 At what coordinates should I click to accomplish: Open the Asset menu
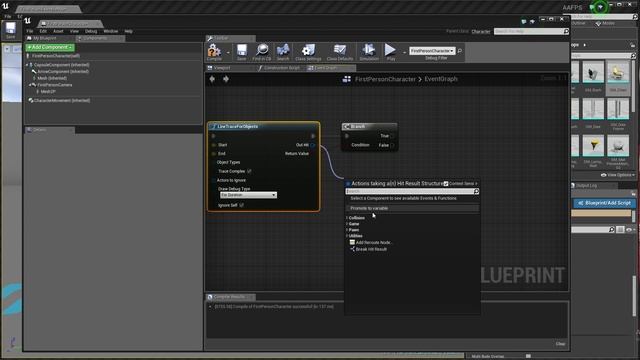58,31
